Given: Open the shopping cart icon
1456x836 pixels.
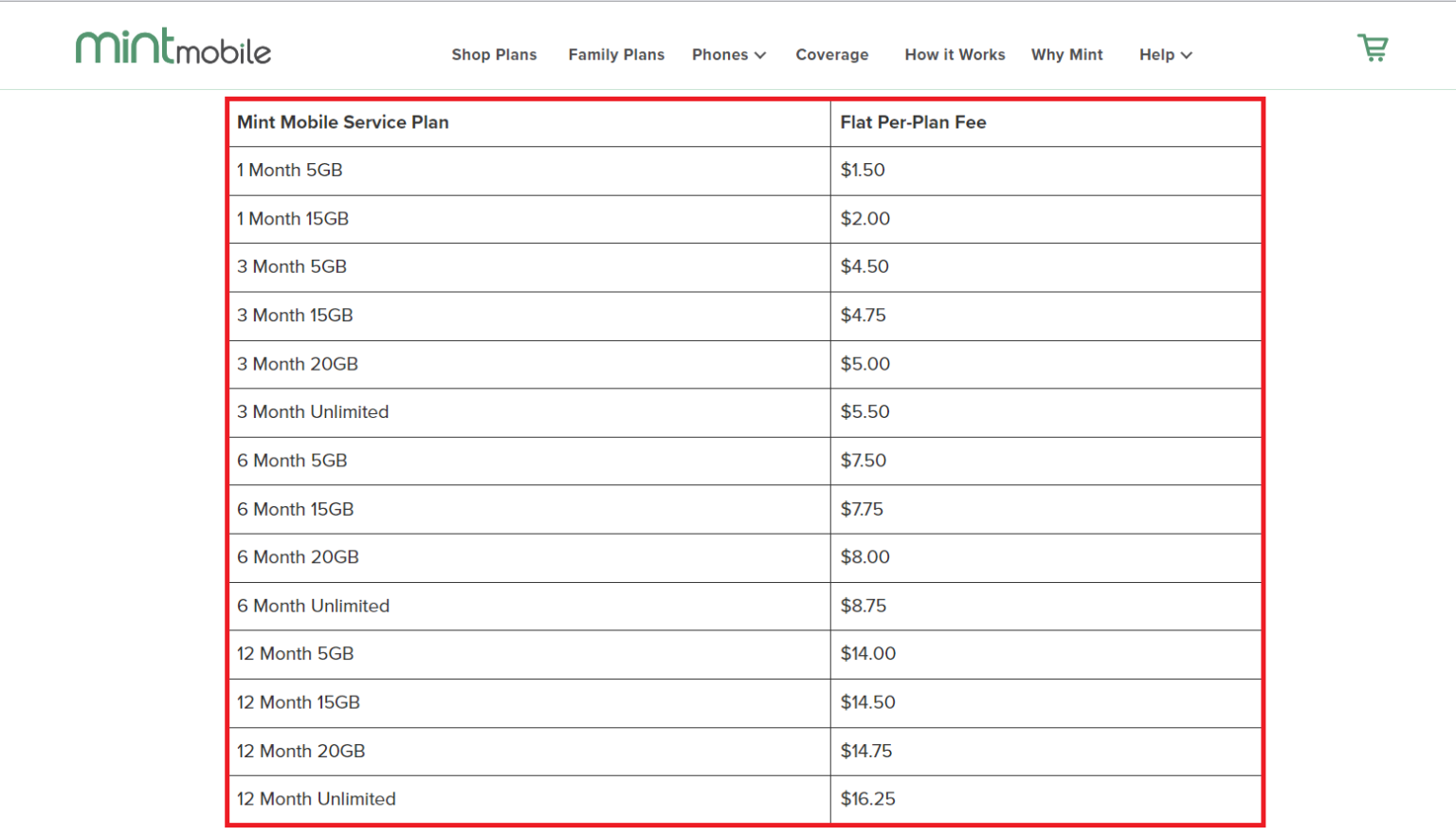Looking at the screenshot, I should coord(1373,45).
